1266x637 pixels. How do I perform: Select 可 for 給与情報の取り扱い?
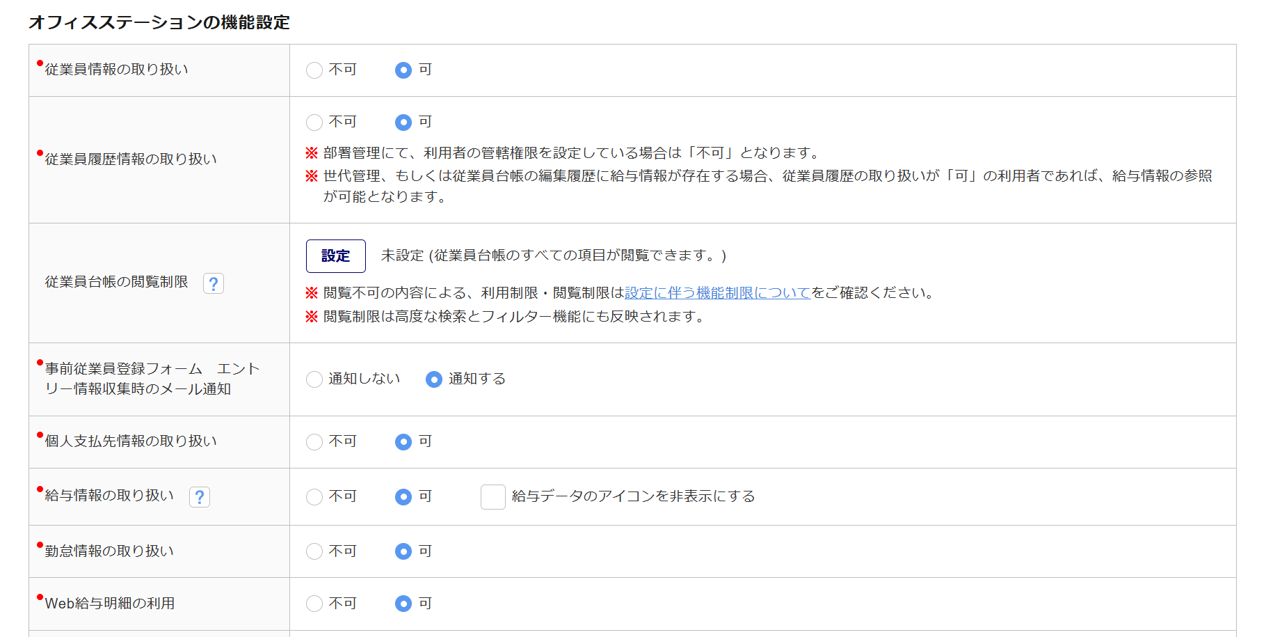tap(403, 497)
